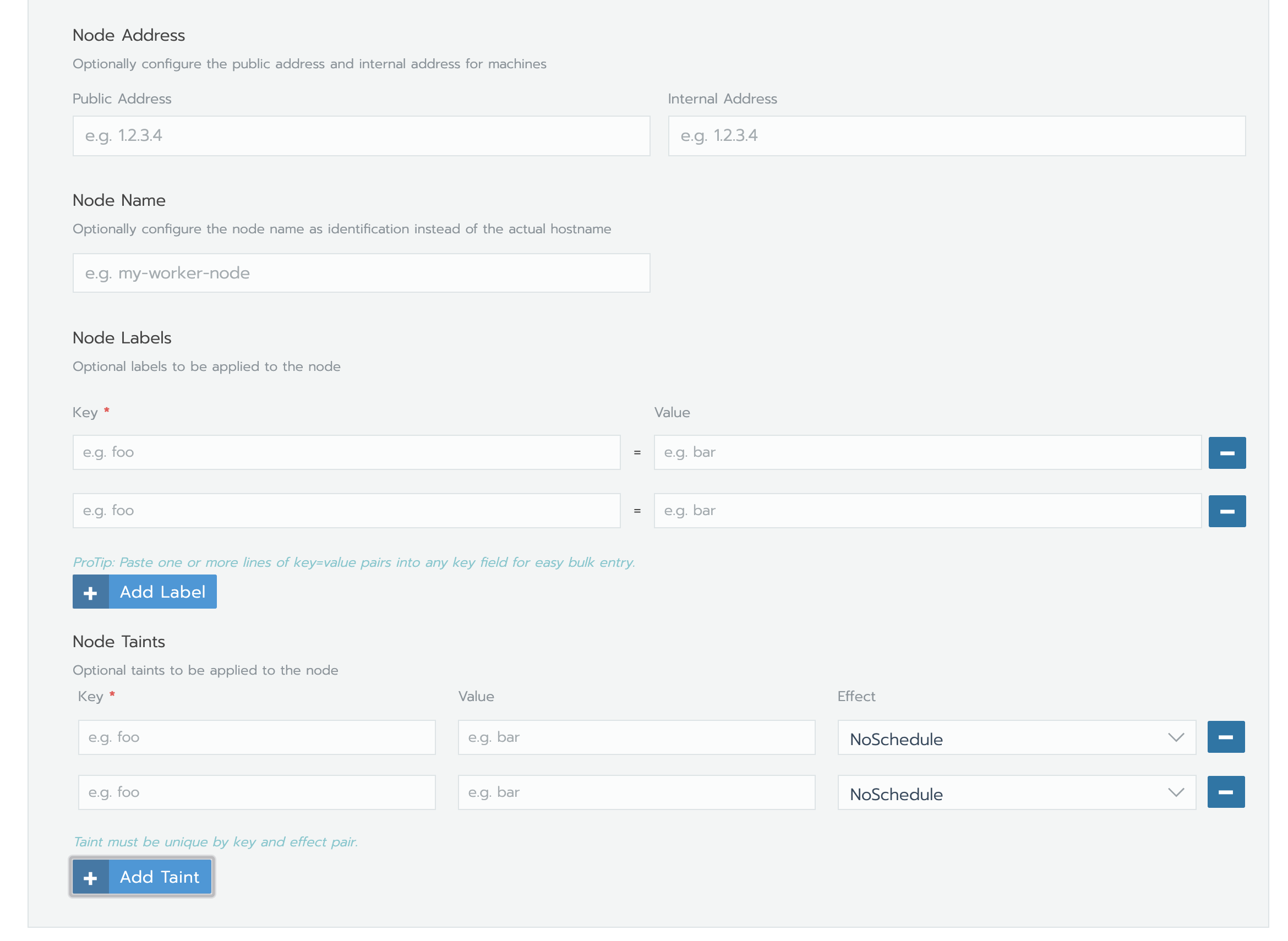1288x941 pixels.
Task: Open the first taint Effect dropdown
Action: pos(1016,737)
